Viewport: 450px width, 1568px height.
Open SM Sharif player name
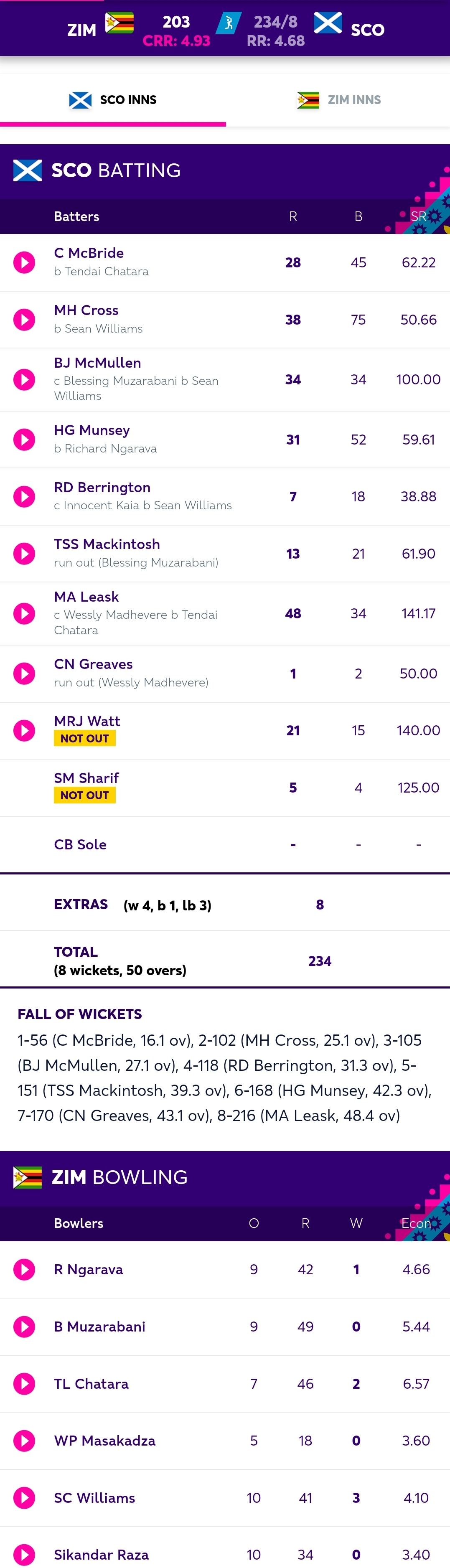pyautogui.click(x=86, y=778)
